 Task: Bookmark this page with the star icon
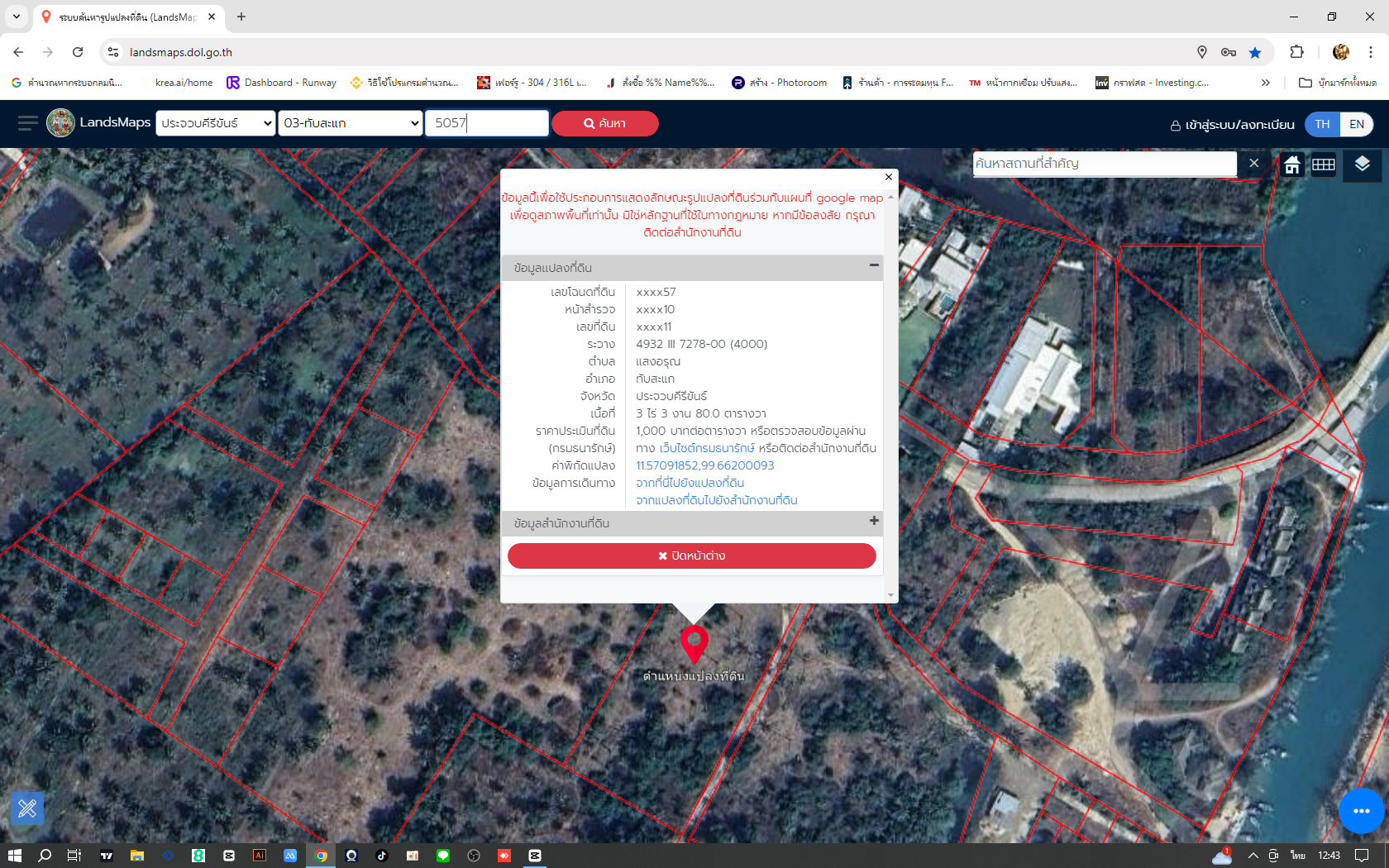pyautogui.click(x=1255, y=52)
